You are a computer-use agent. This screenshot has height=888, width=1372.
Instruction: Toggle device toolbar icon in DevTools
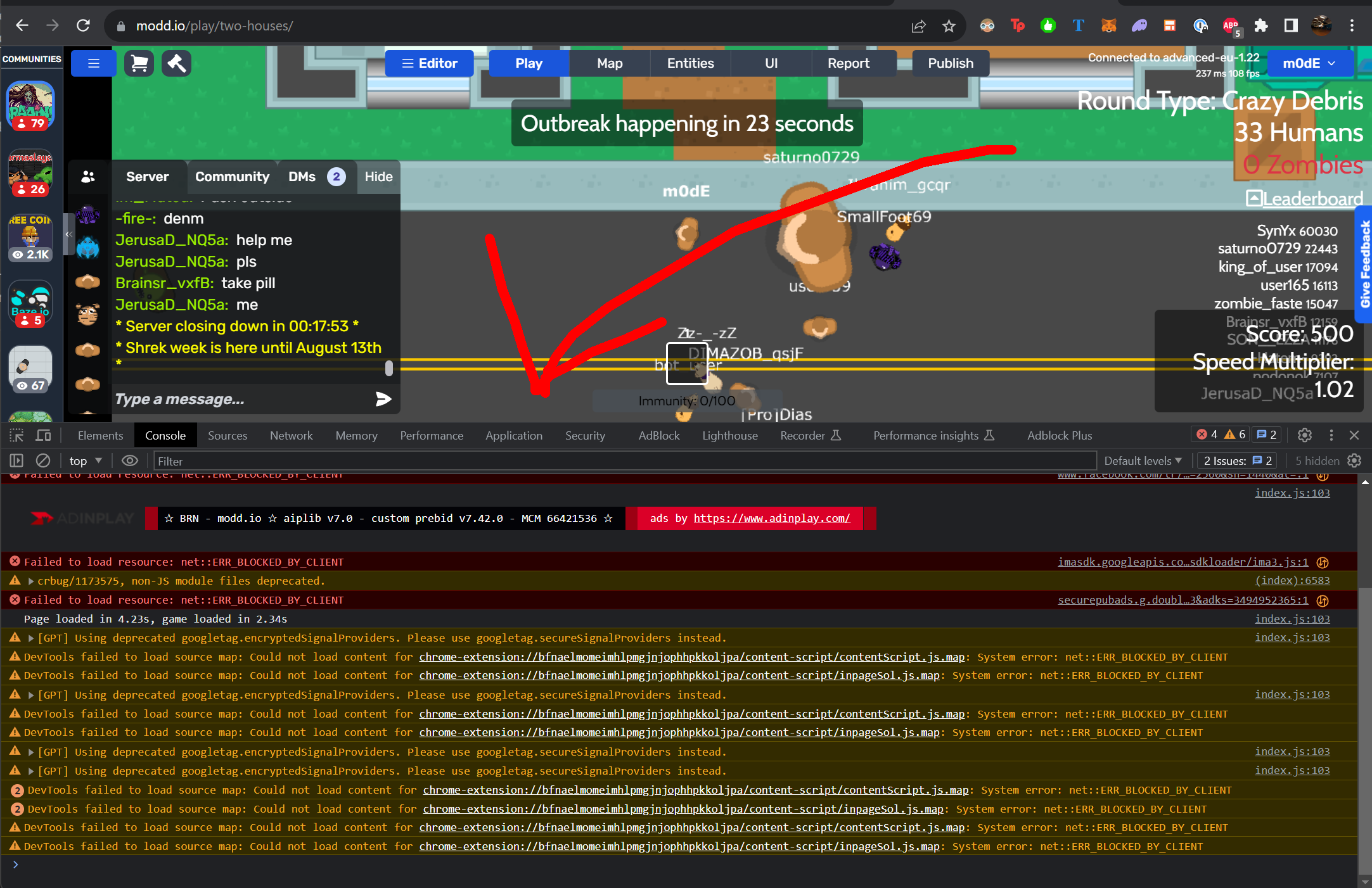[43, 435]
